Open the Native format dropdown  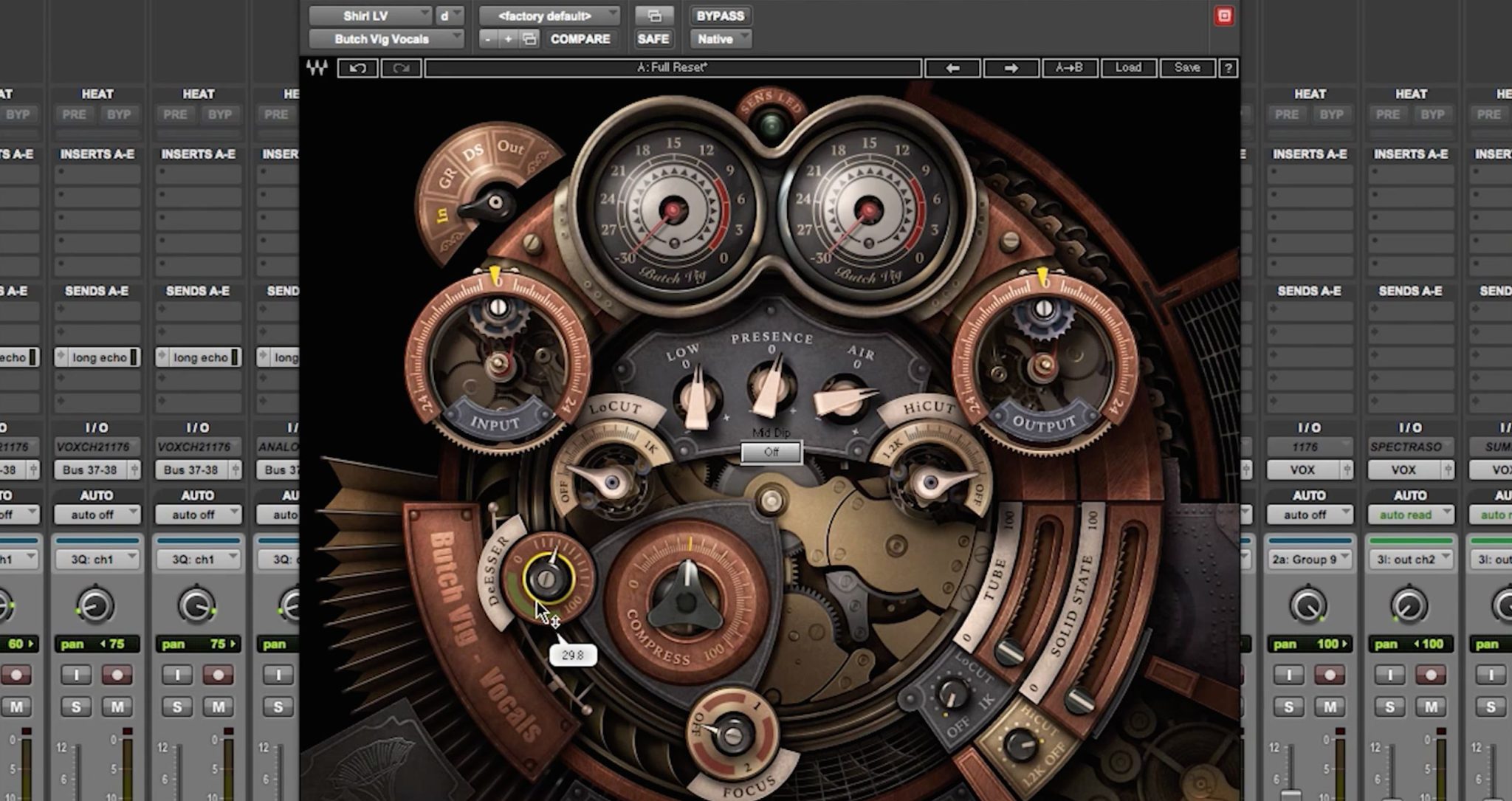[721, 39]
